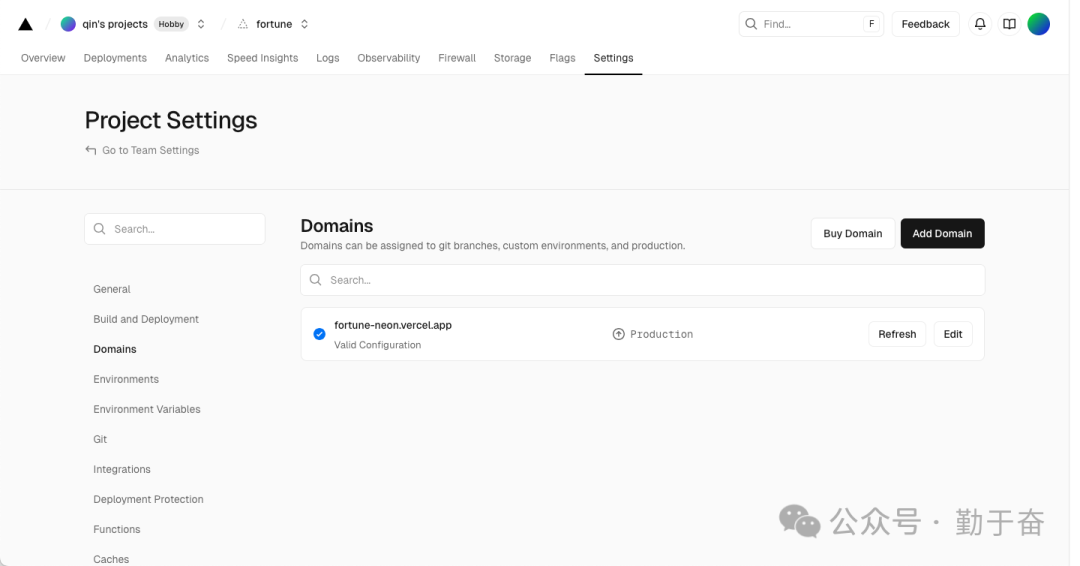Click the Feedback button
Viewport: 1080px width, 566px height.
tap(925, 24)
